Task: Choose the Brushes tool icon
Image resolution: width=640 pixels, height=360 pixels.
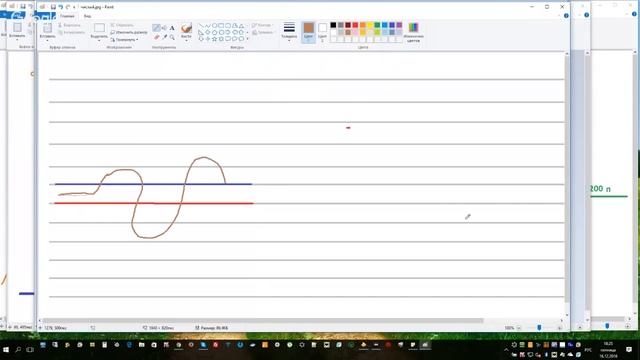Action: [x=187, y=28]
